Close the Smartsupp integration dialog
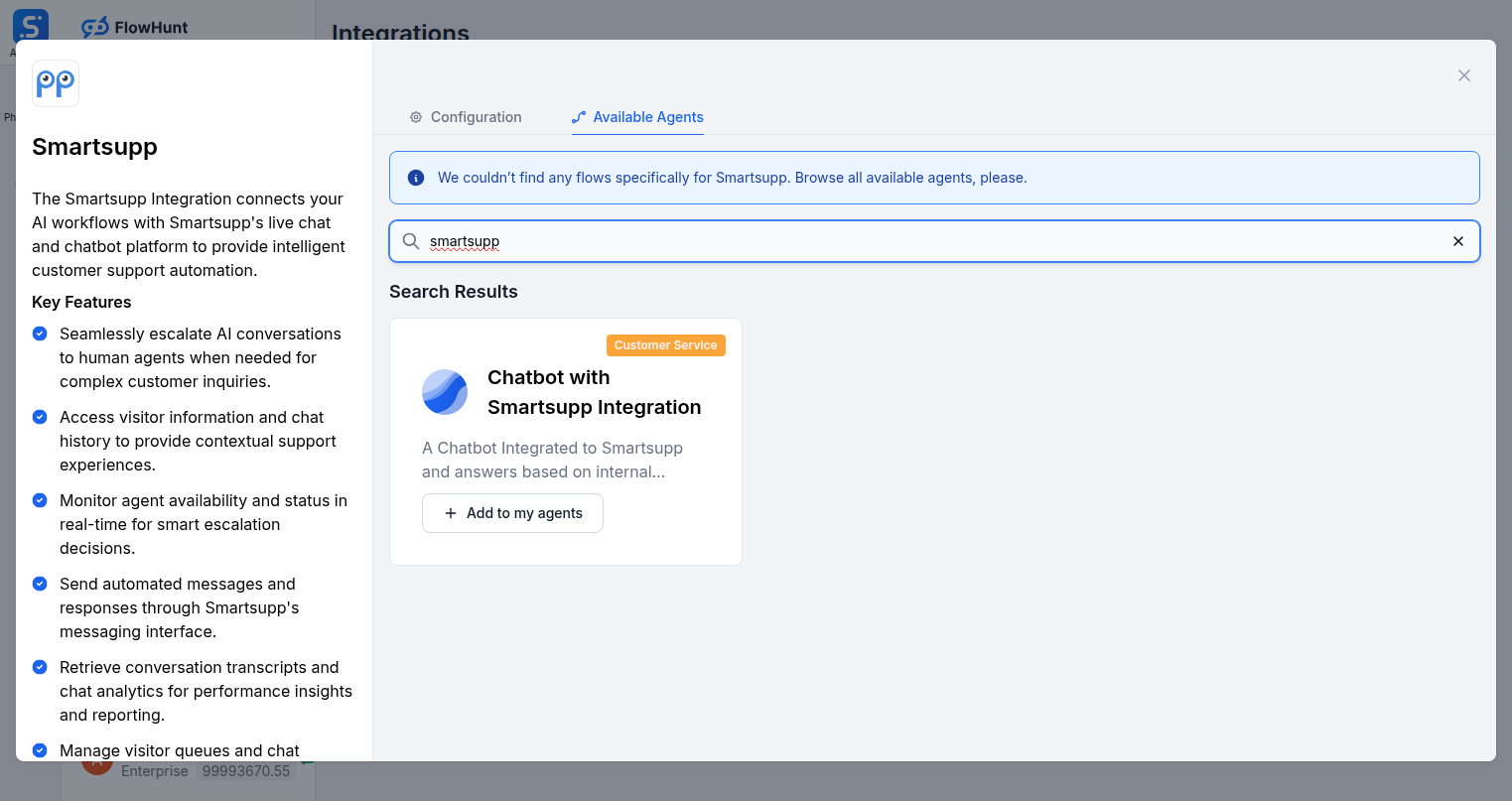 [1463, 75]
